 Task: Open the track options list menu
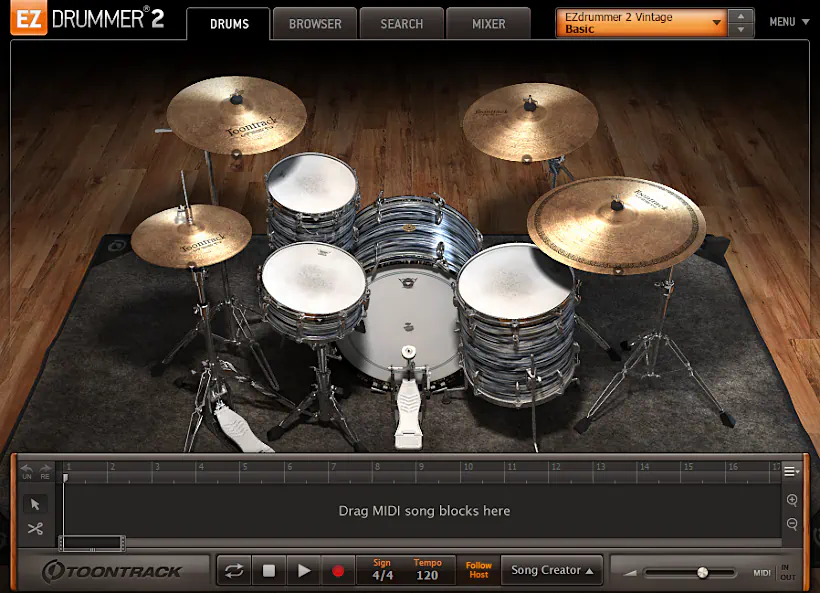coord(791,472)
